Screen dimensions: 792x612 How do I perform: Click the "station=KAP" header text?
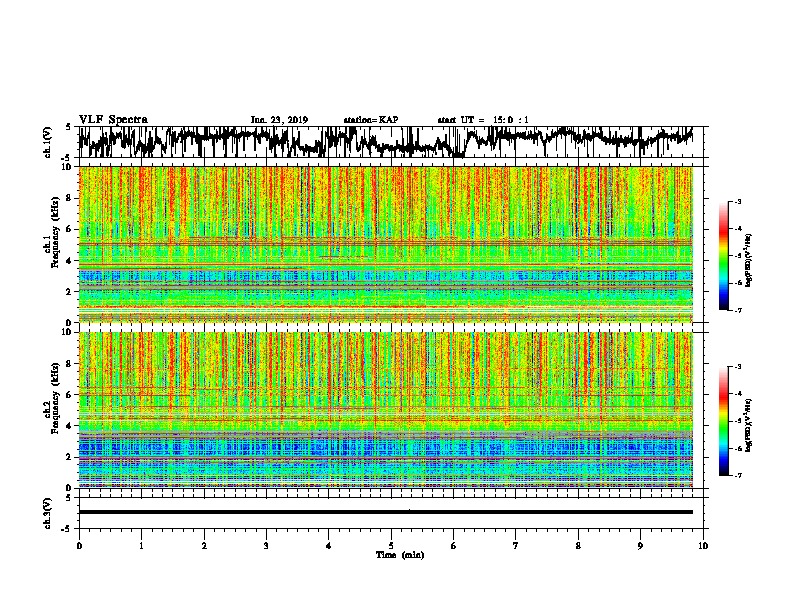point(371,120)
